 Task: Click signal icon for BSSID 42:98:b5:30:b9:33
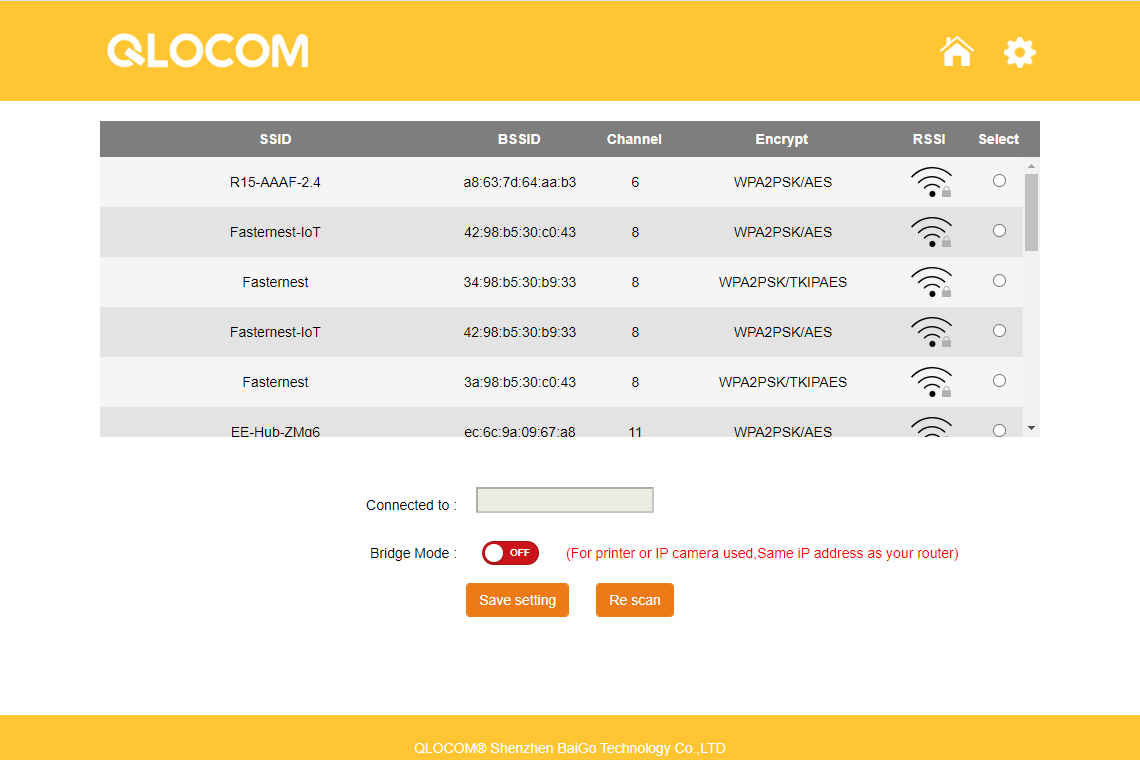tap(931, 332)
